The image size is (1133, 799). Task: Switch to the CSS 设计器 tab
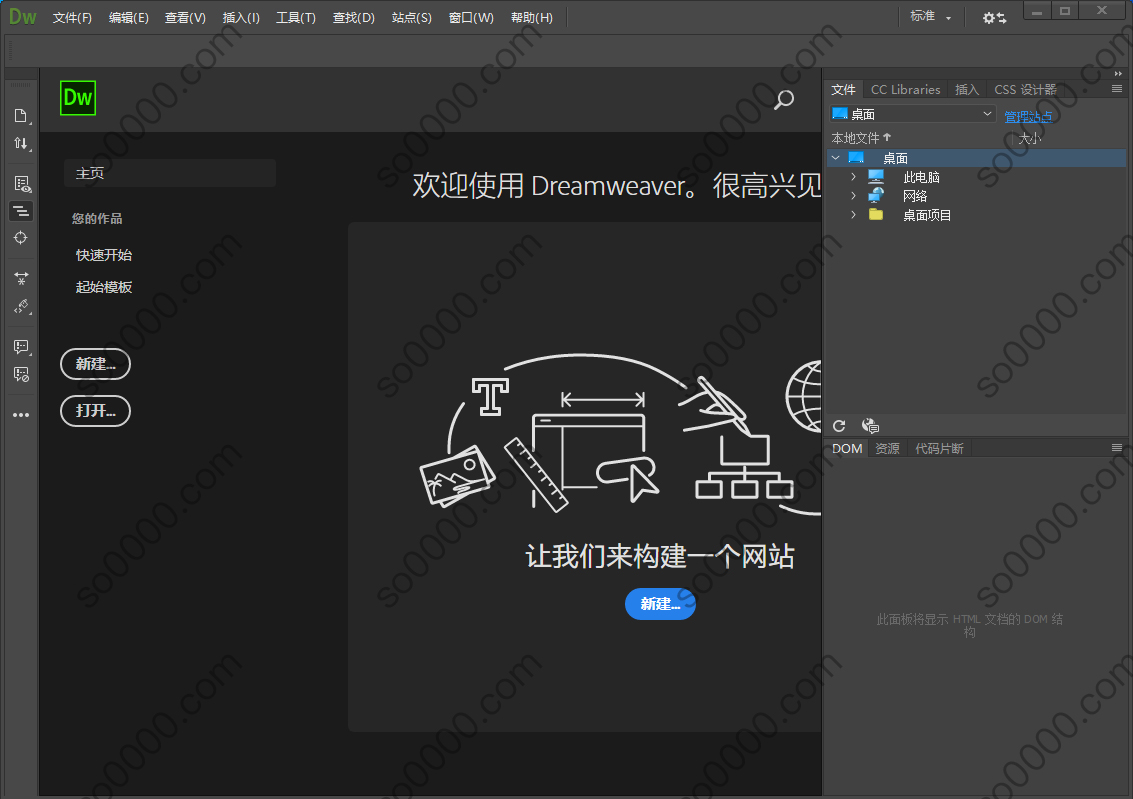1025,90
